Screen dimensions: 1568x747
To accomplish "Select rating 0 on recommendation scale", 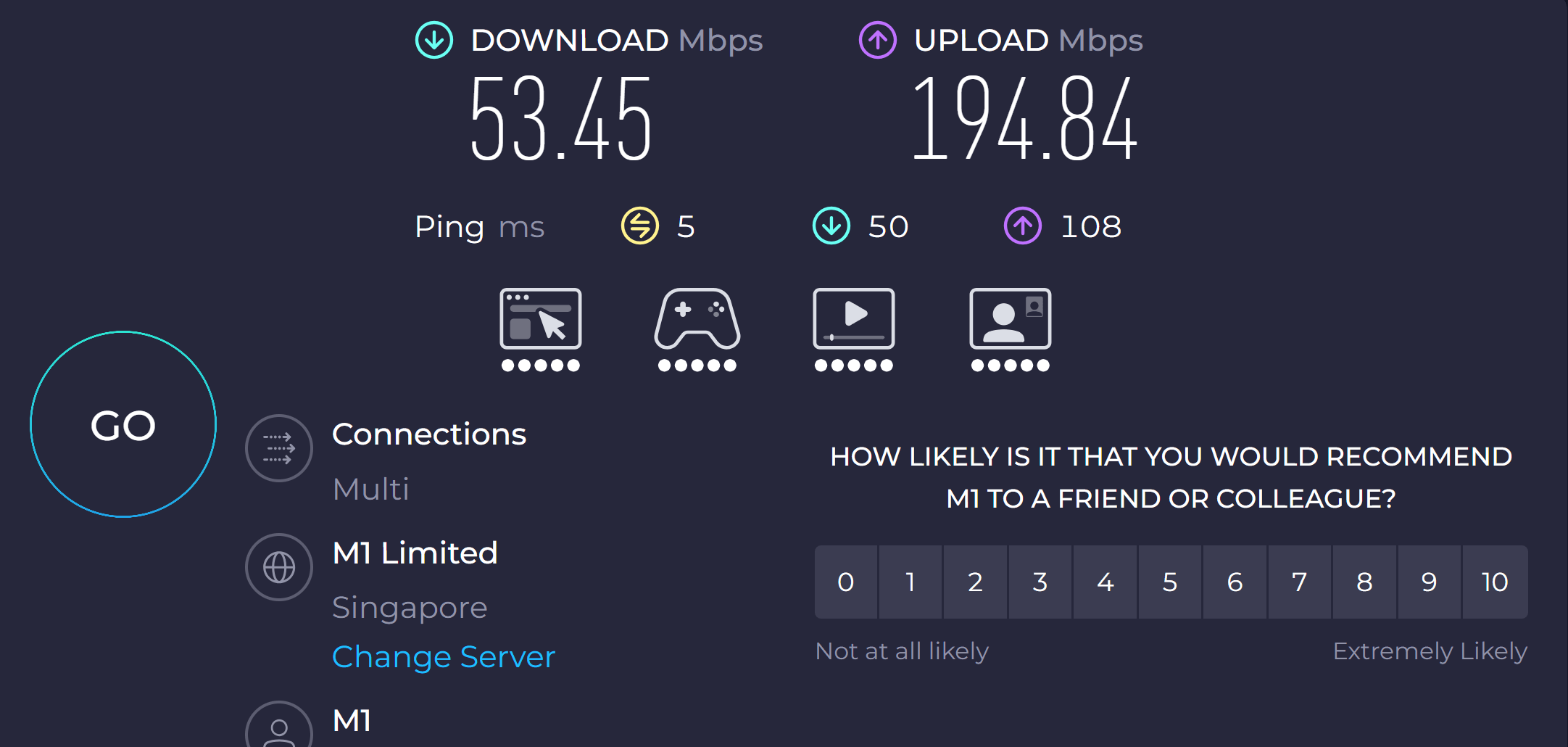I will click(846, 582).
